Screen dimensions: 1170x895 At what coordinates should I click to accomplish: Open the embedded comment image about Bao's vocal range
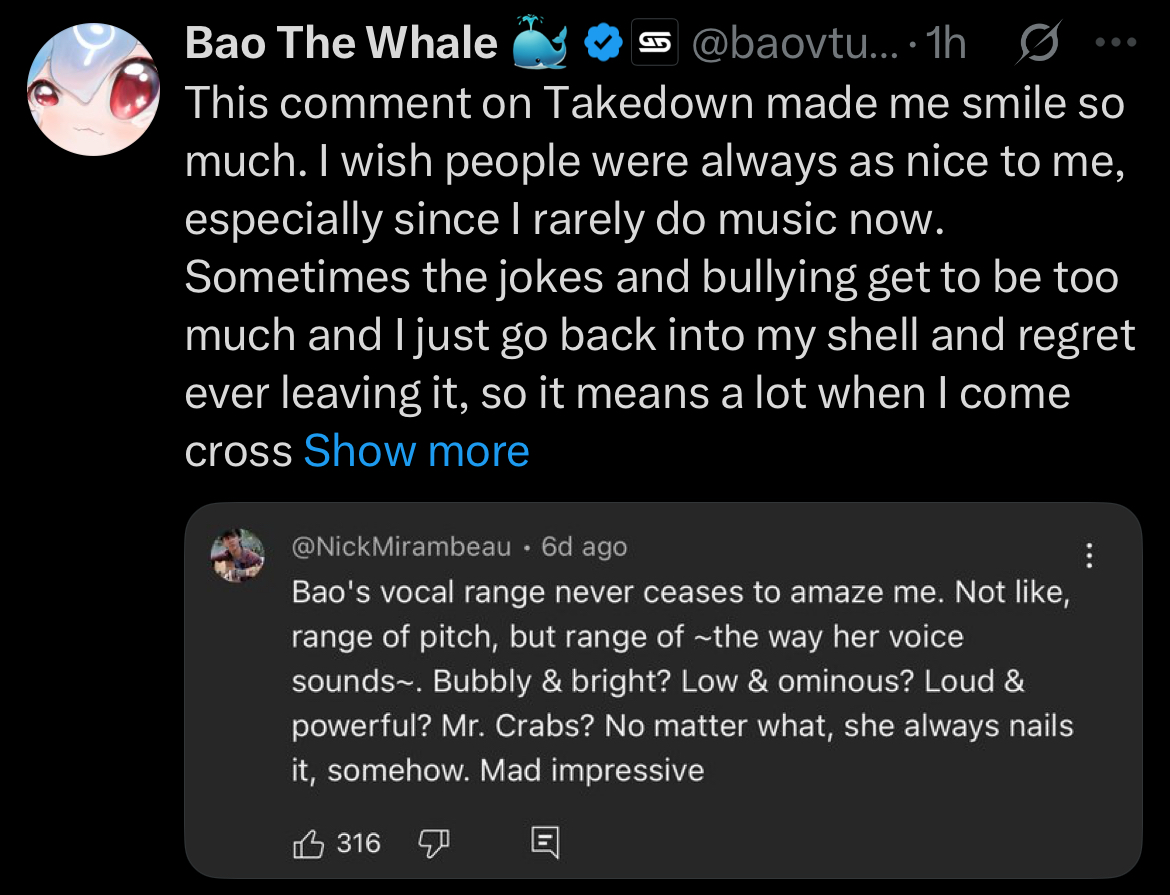[663, 690]
